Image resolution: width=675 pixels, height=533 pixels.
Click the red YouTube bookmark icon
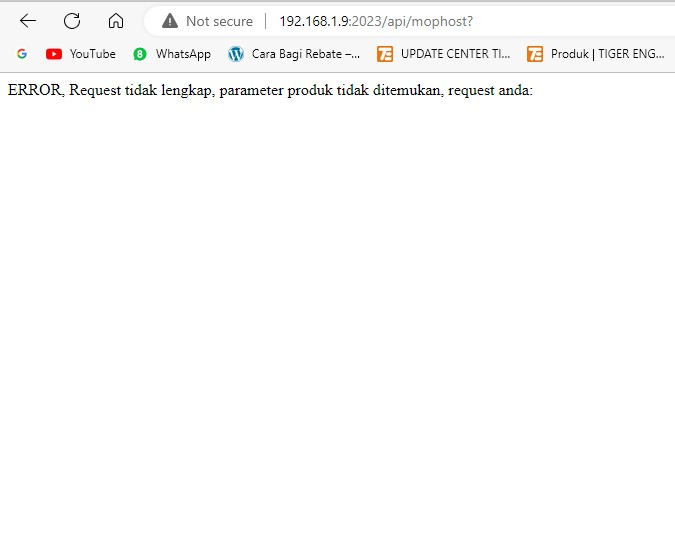[54, 54]
